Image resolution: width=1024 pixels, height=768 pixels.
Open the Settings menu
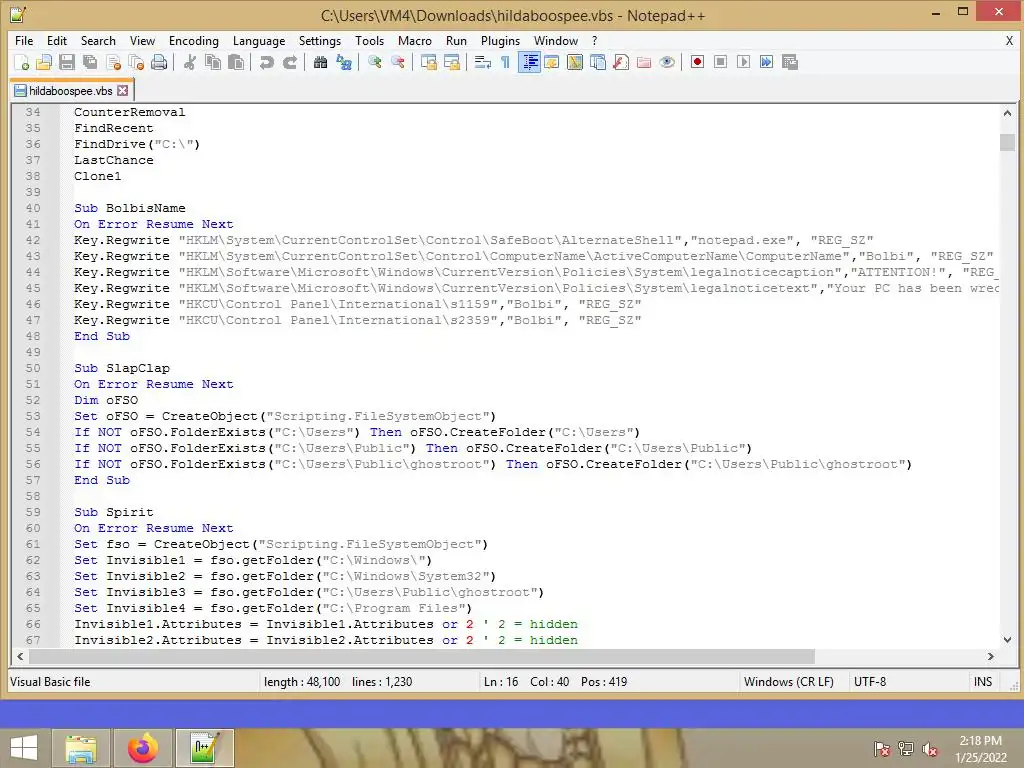[319, 40]
